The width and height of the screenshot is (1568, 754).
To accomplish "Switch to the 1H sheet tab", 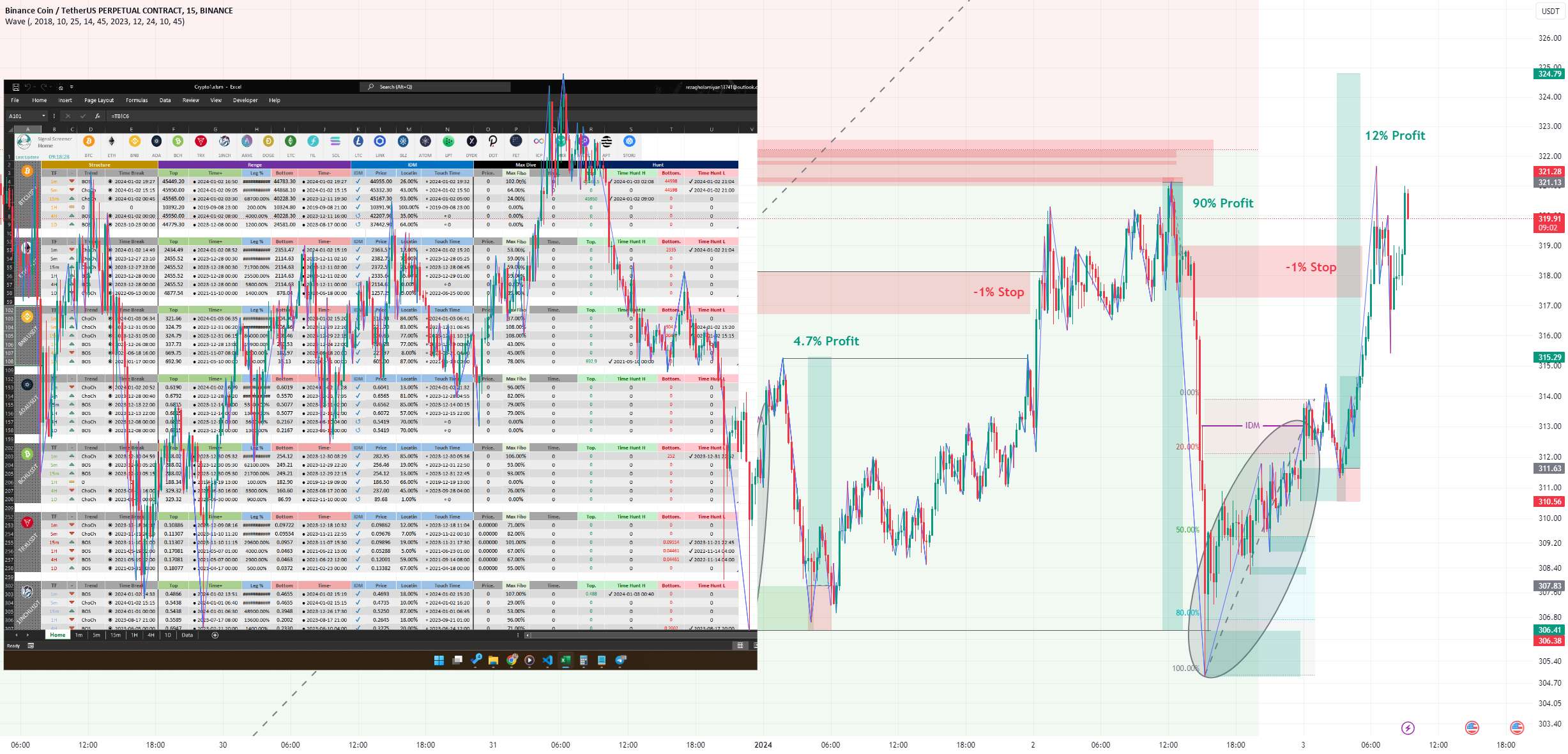I will tap(134, 635).
